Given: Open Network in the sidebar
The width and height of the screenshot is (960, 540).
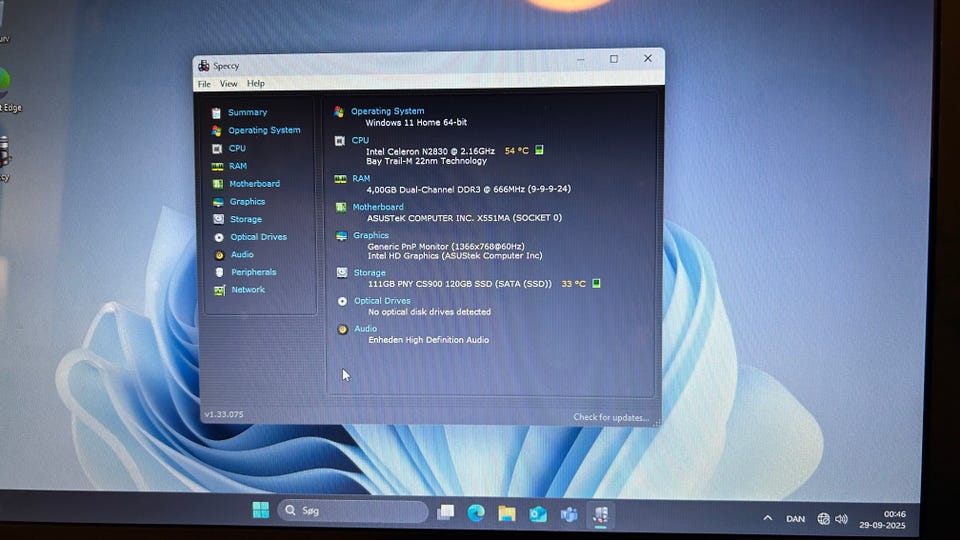Looking at the screenshot, I should [x=248, y=290].
